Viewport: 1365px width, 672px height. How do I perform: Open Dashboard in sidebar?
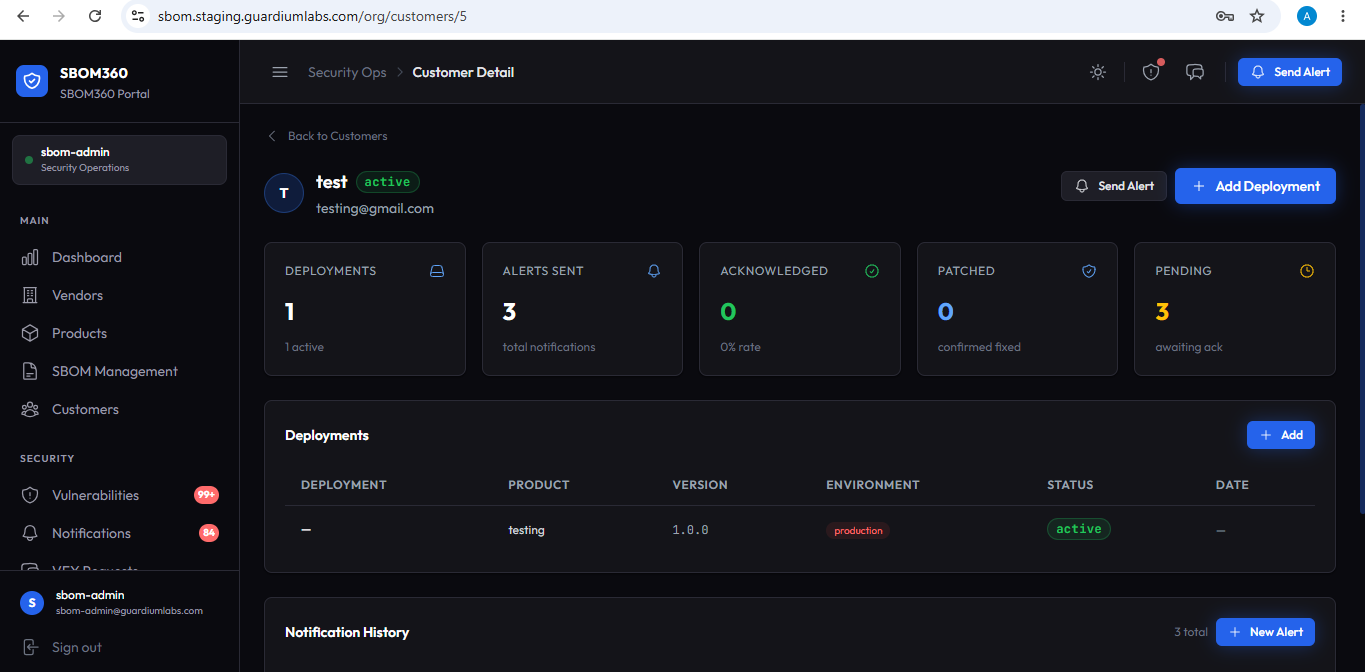(119, 258)
